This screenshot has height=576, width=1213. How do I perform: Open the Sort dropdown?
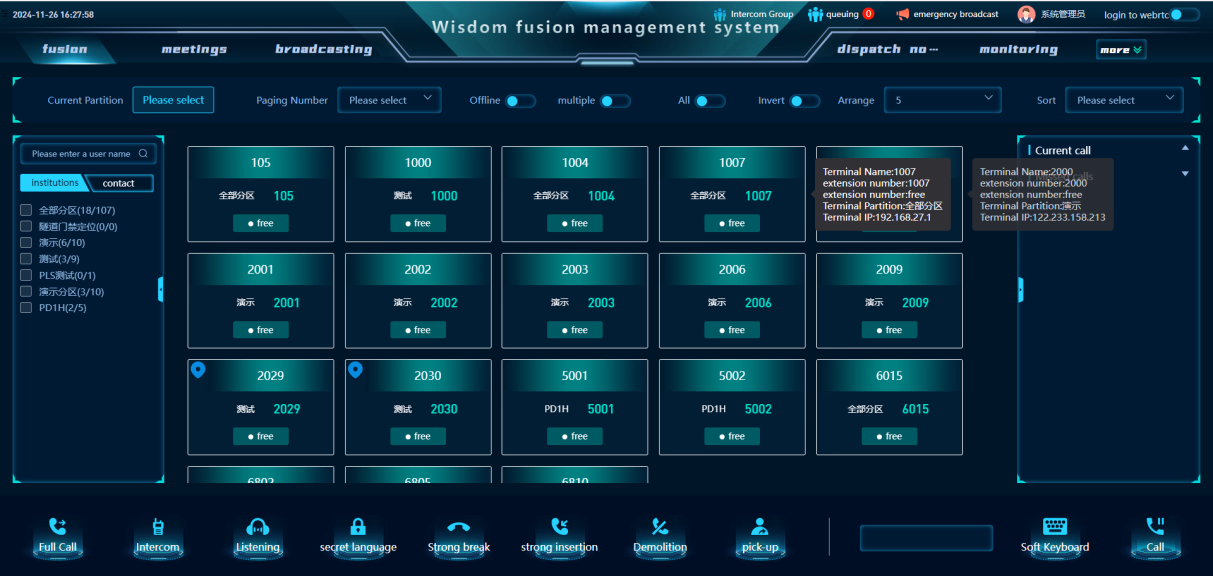point(1123,100)
